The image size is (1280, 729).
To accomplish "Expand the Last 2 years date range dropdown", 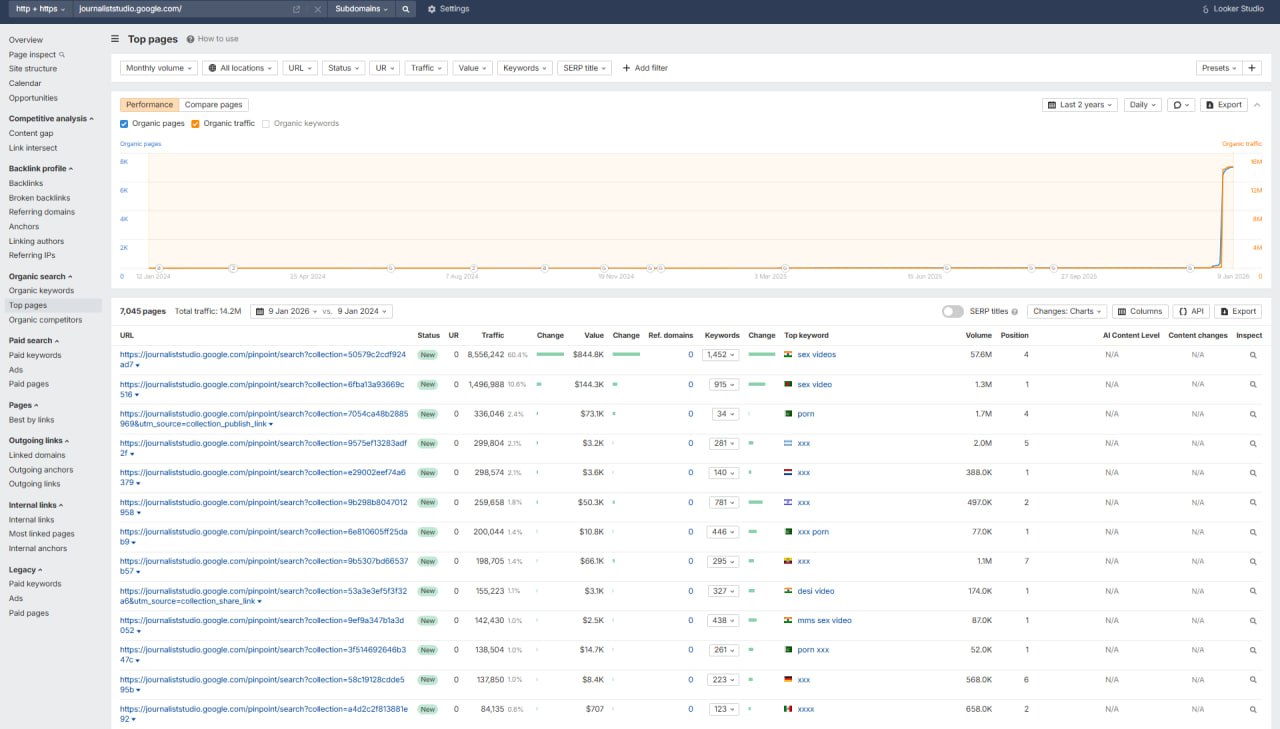I will point(1079,105).
